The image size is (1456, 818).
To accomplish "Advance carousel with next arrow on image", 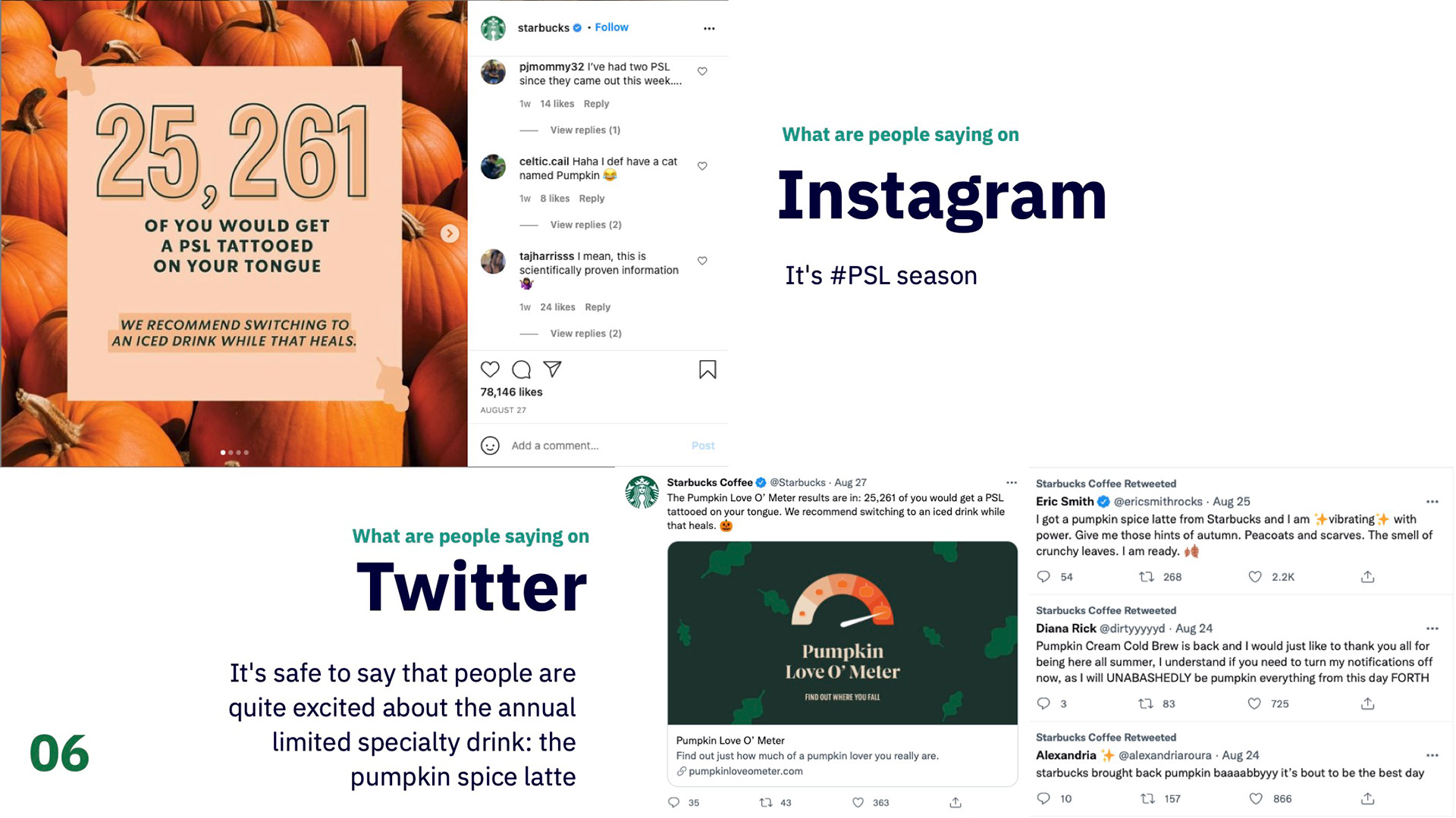I will click(450, 233).
